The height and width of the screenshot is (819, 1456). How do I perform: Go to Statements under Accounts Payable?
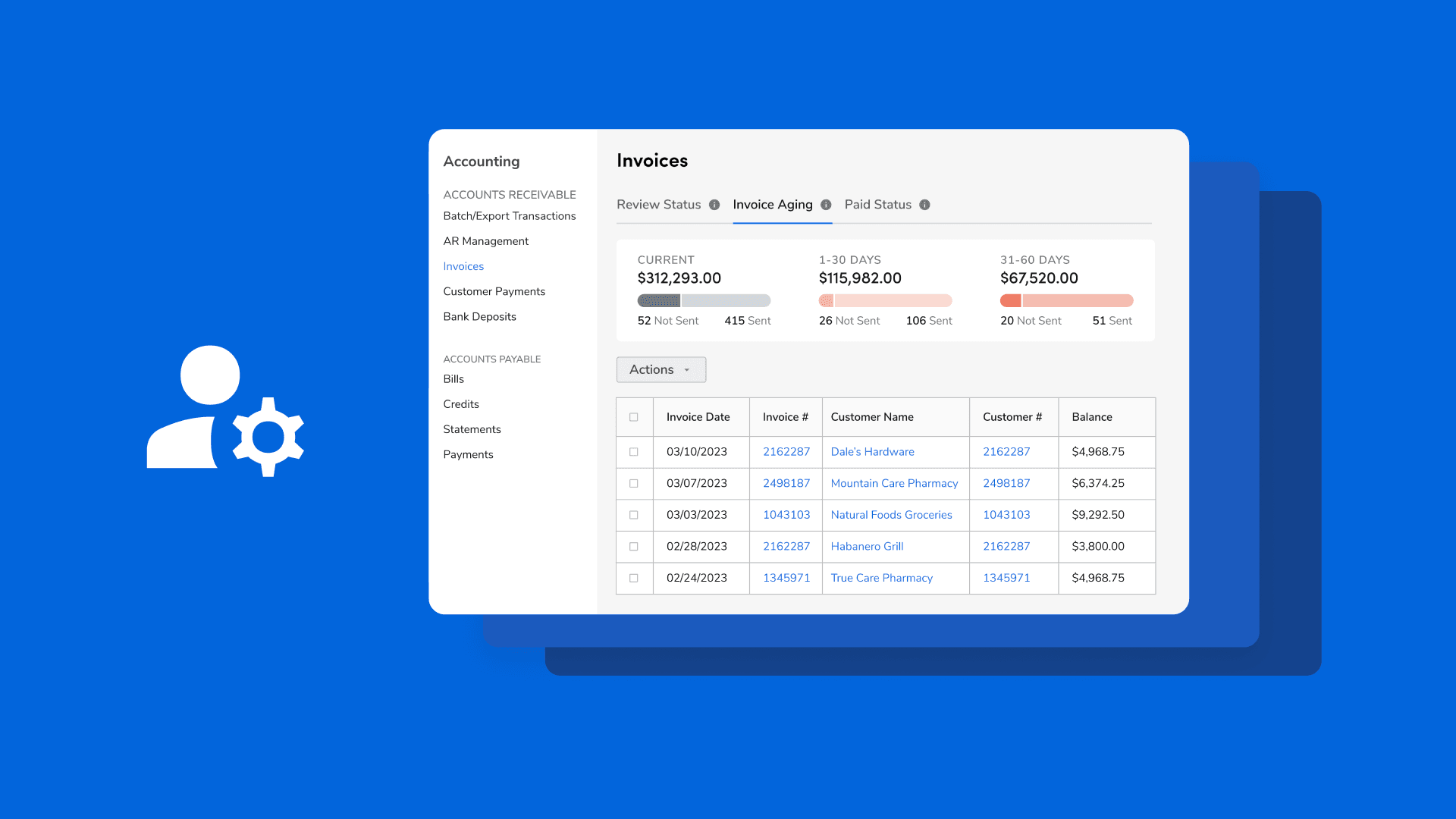[x=472, y=429]
